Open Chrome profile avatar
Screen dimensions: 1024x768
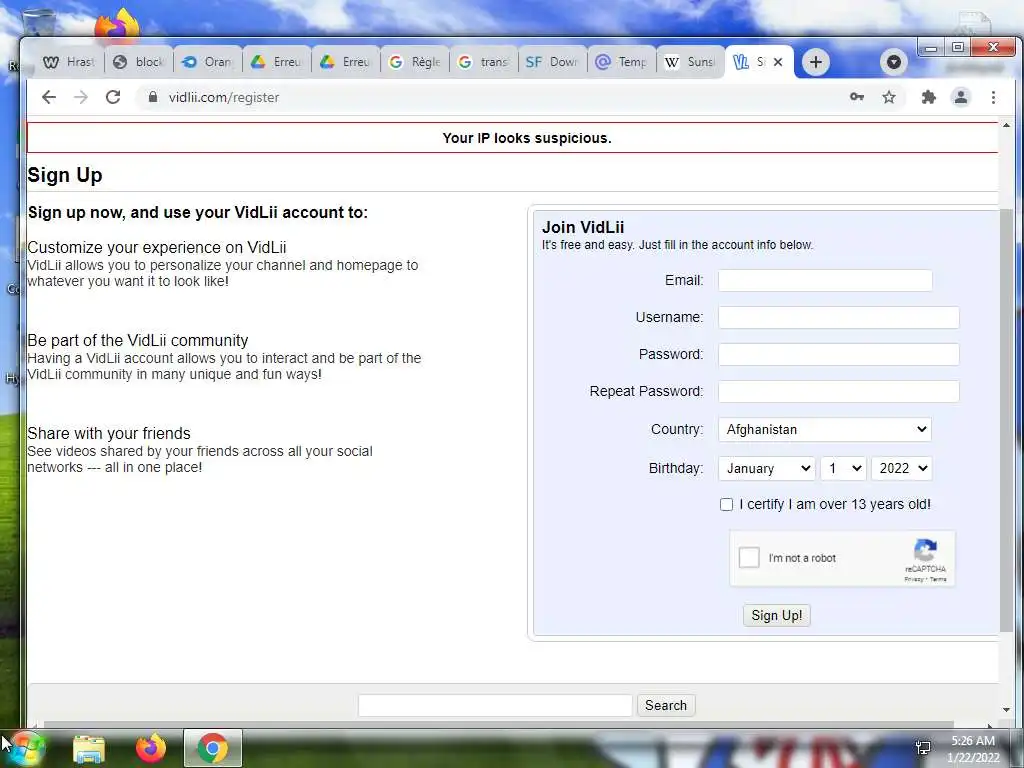tap(961, 97)
